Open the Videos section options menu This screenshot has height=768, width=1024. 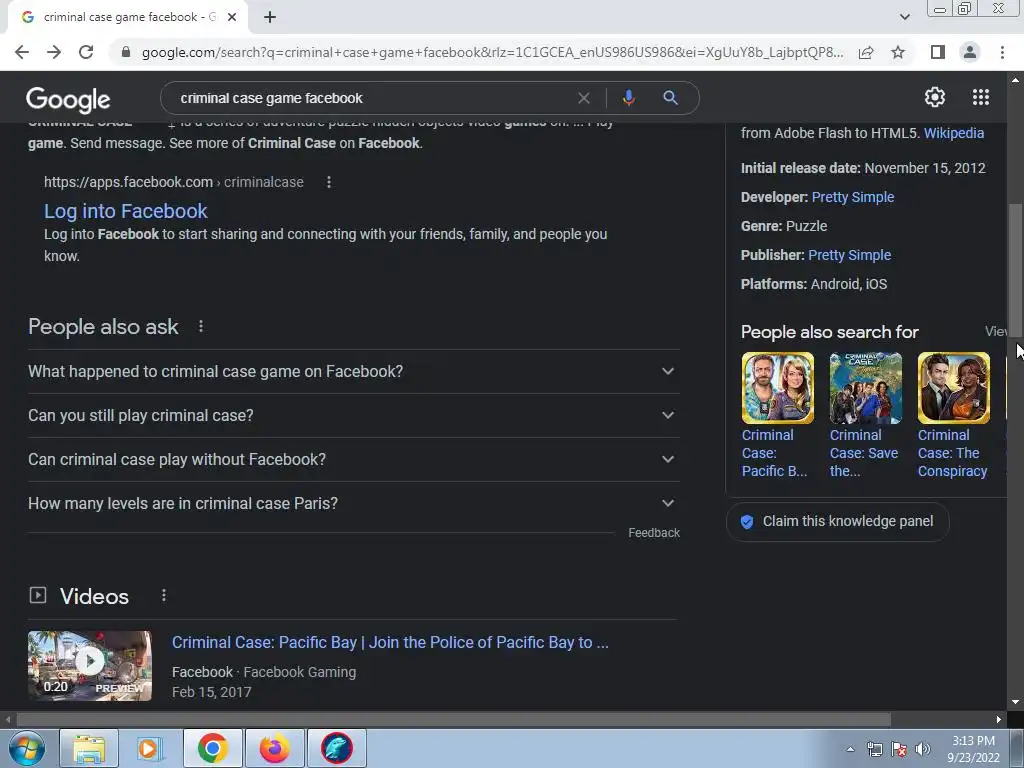tap(164, 596)
